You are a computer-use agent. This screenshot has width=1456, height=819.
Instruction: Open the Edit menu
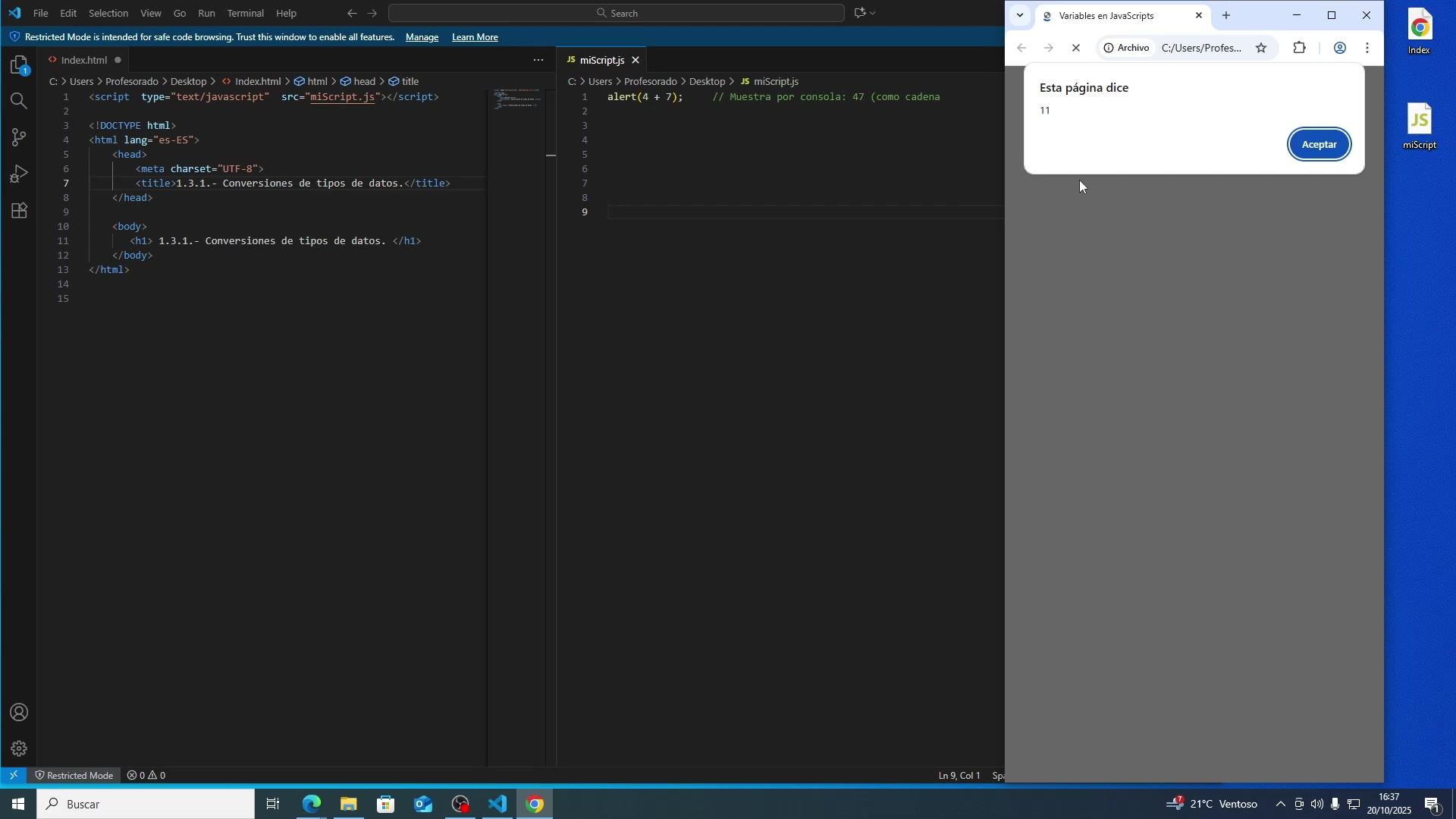[x=68, y=13]
